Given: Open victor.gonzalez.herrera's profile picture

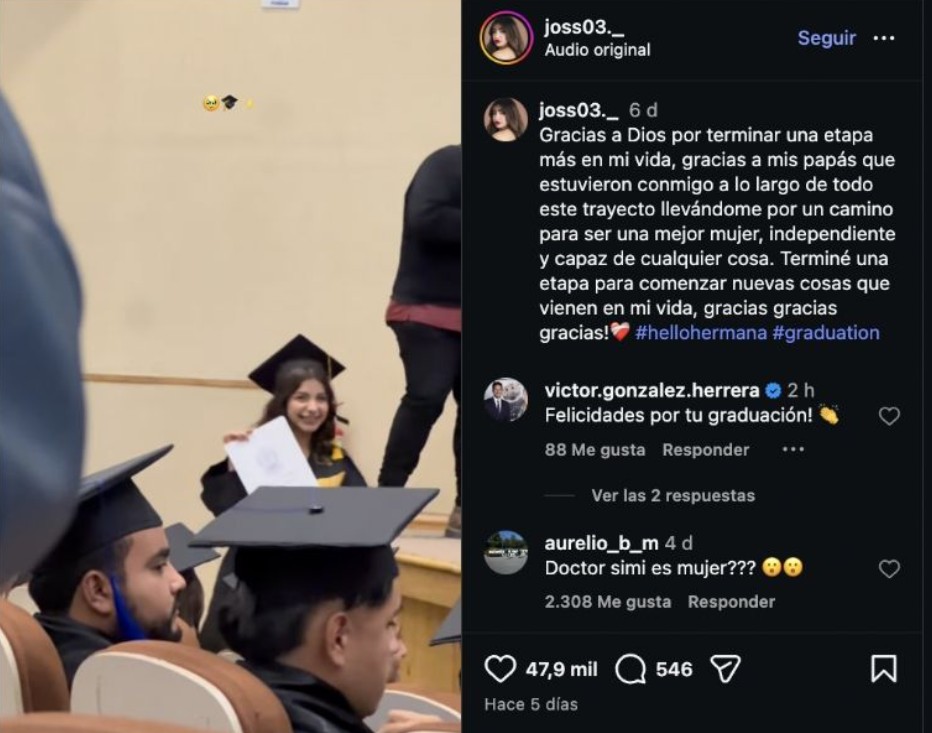Looking at the screenshot, I should pos(506,399).
